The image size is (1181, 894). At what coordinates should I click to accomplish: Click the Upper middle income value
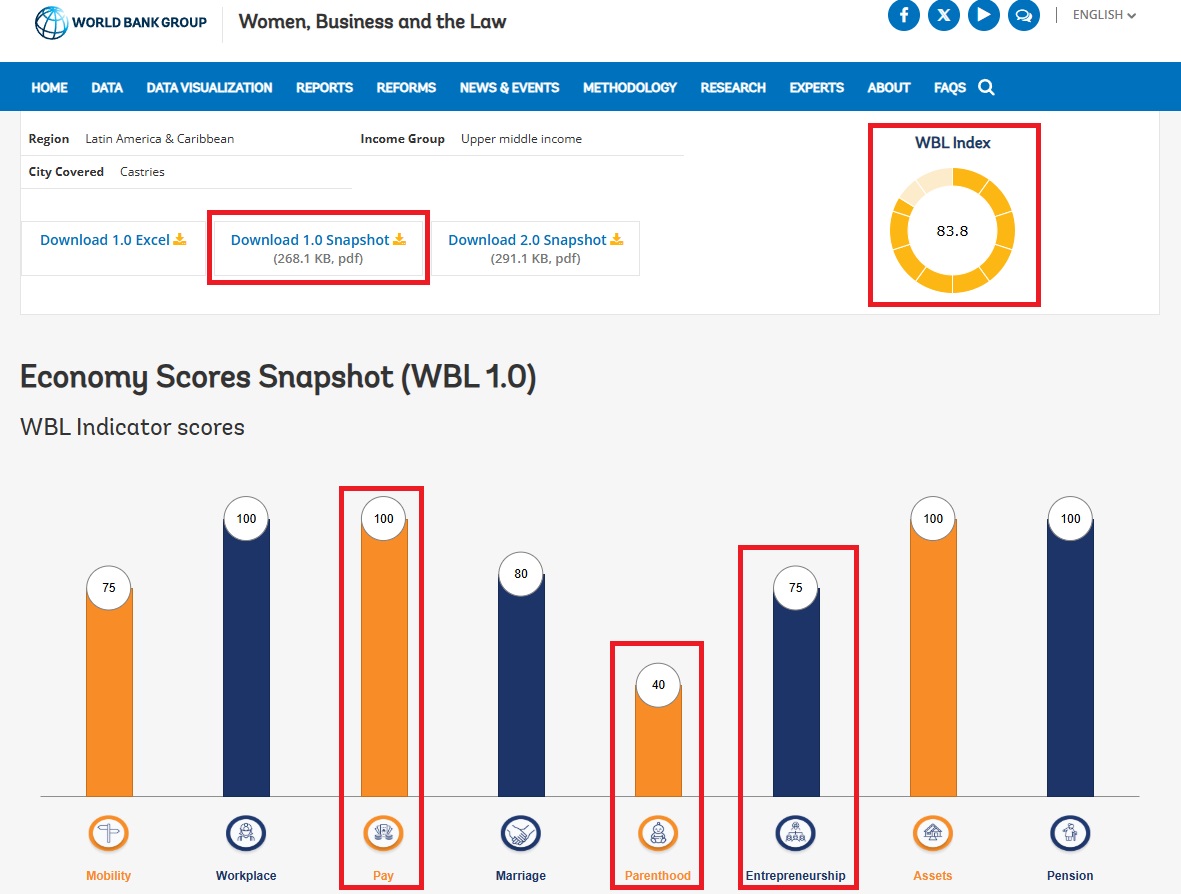[521, 139]
